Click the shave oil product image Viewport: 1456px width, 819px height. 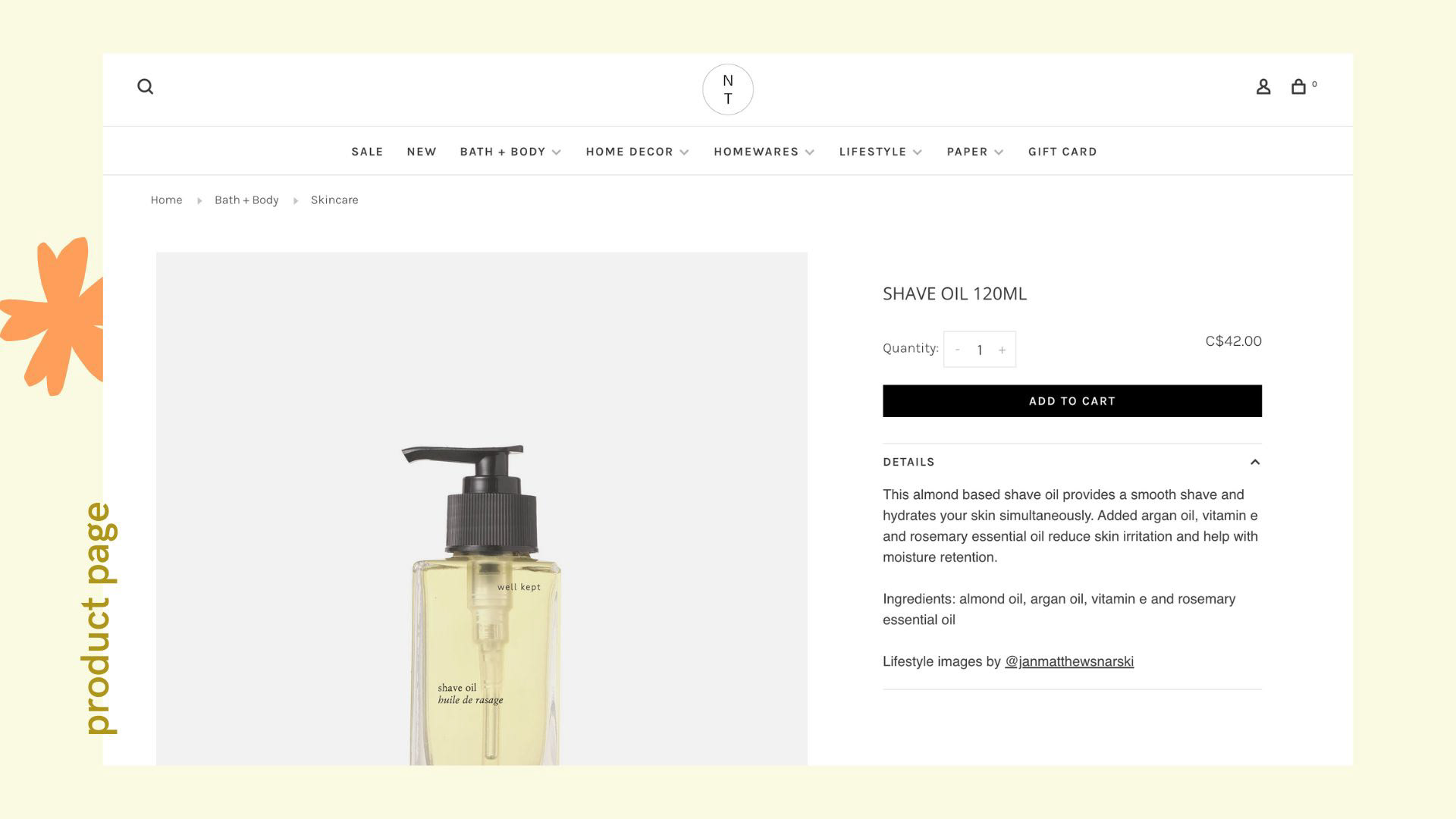(x=482, y=509)
